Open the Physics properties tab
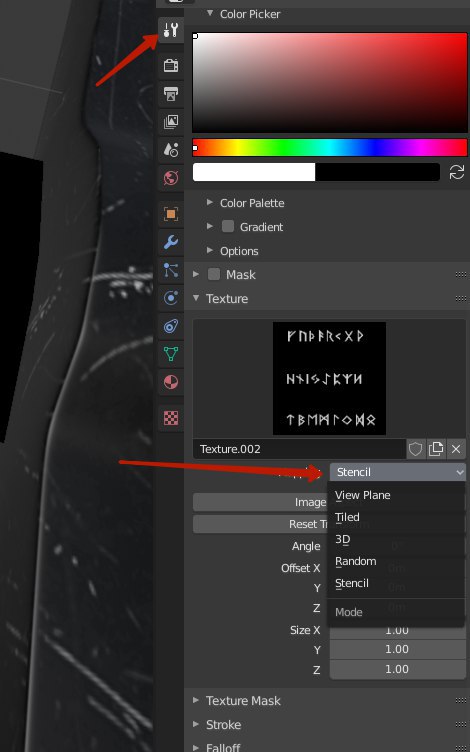 tap(171, 298)
